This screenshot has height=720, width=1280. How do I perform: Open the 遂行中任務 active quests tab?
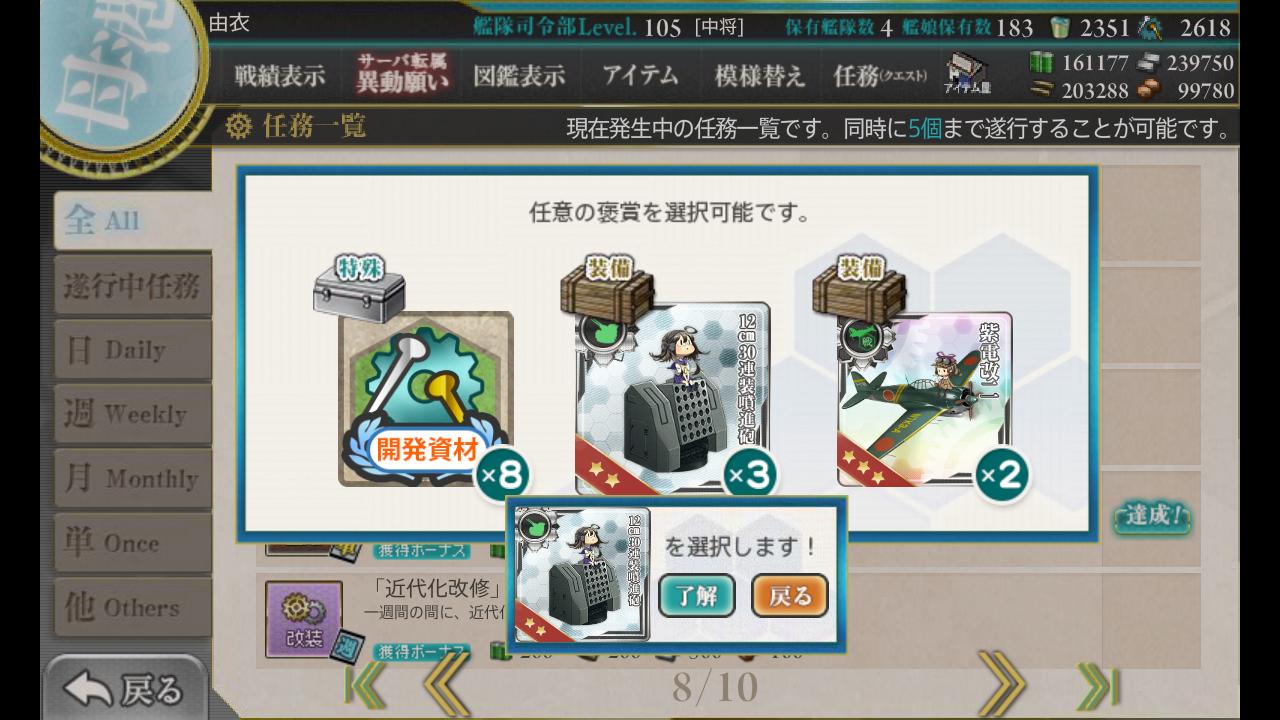click(x=133, y=286)
